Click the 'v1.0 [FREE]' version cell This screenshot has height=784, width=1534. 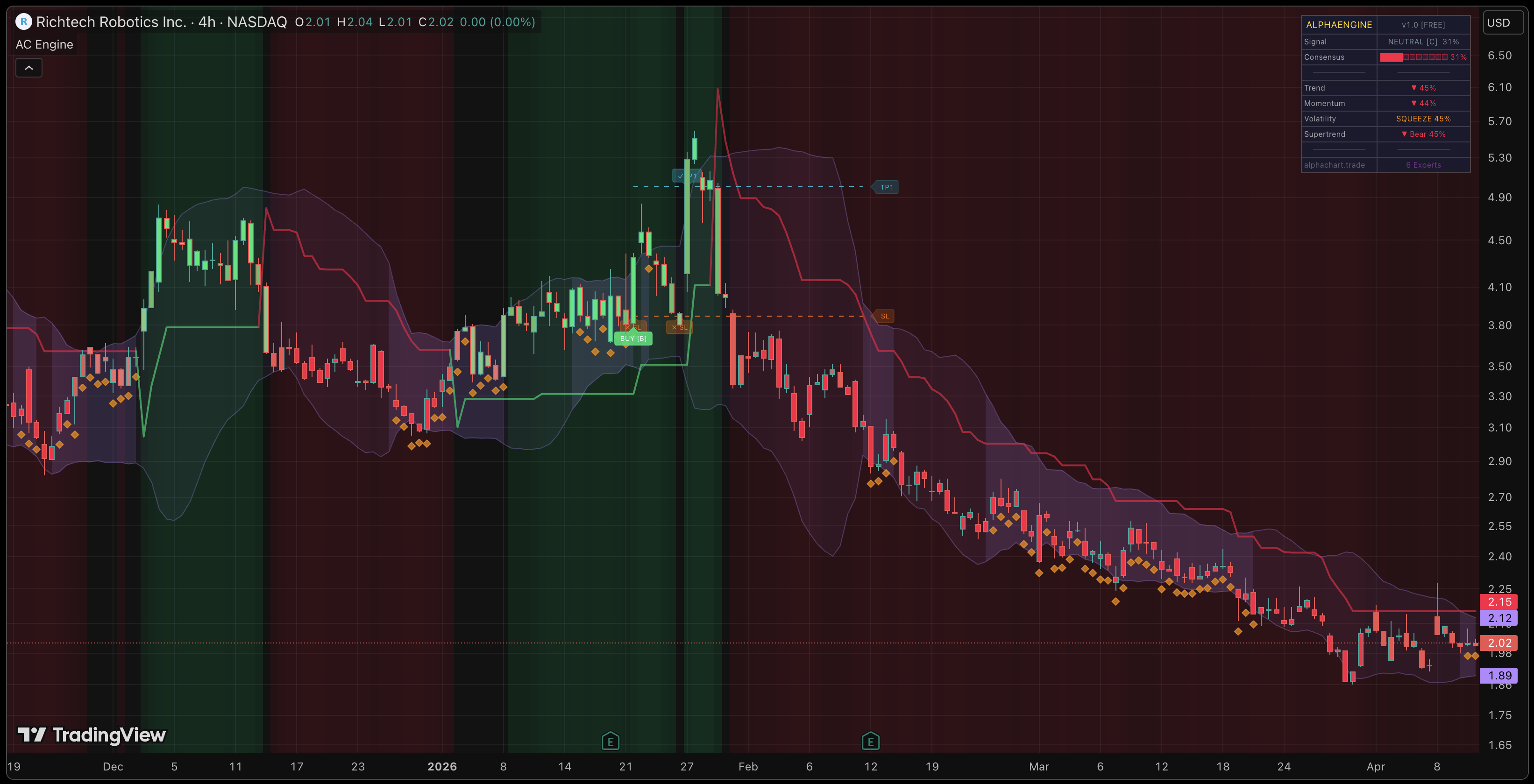coord(1423,24)
